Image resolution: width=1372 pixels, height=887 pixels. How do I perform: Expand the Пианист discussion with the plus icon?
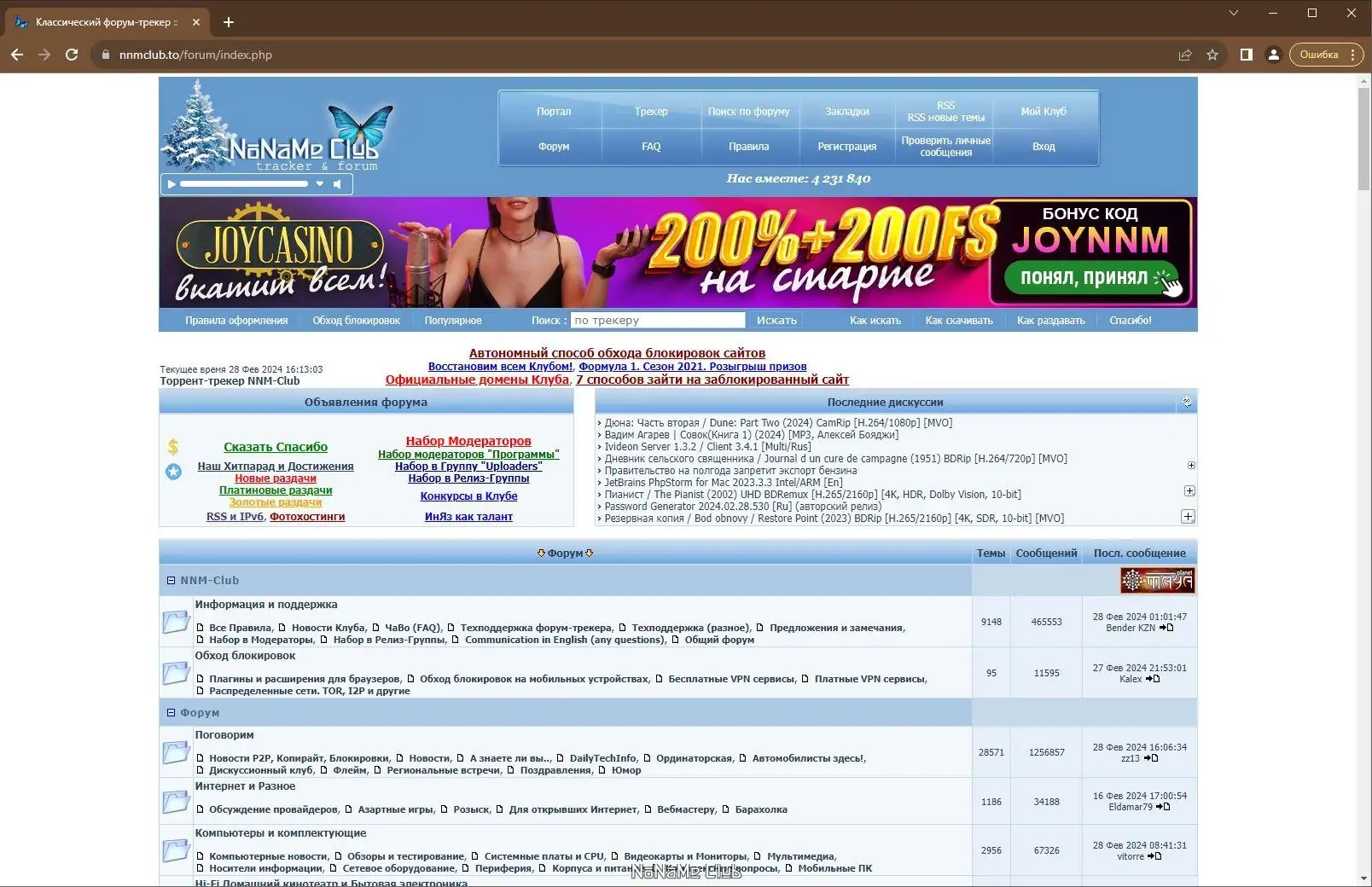[x=1190, y=490]
